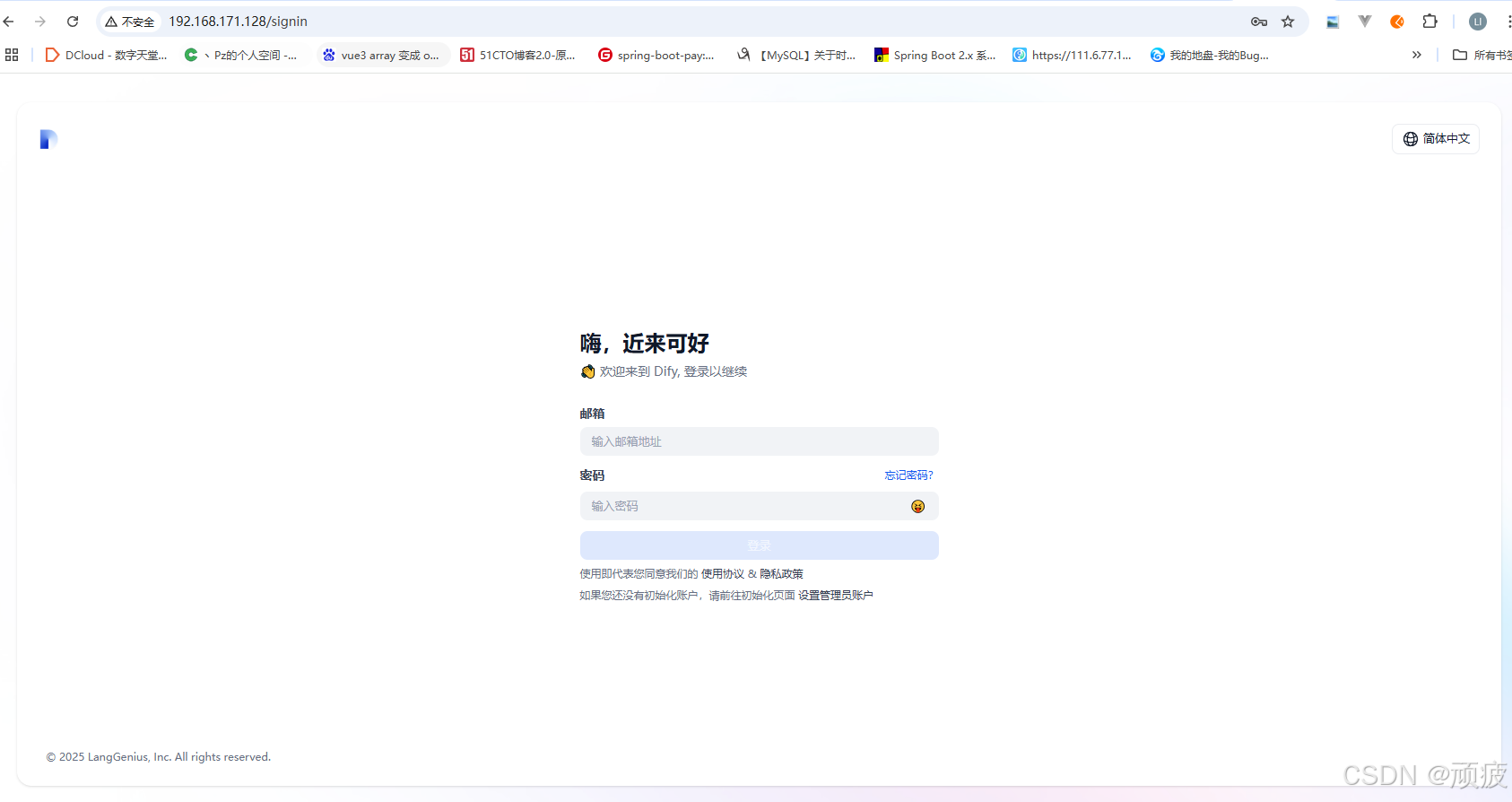Open the spring-boot-pay bookmark

[656, 55]
